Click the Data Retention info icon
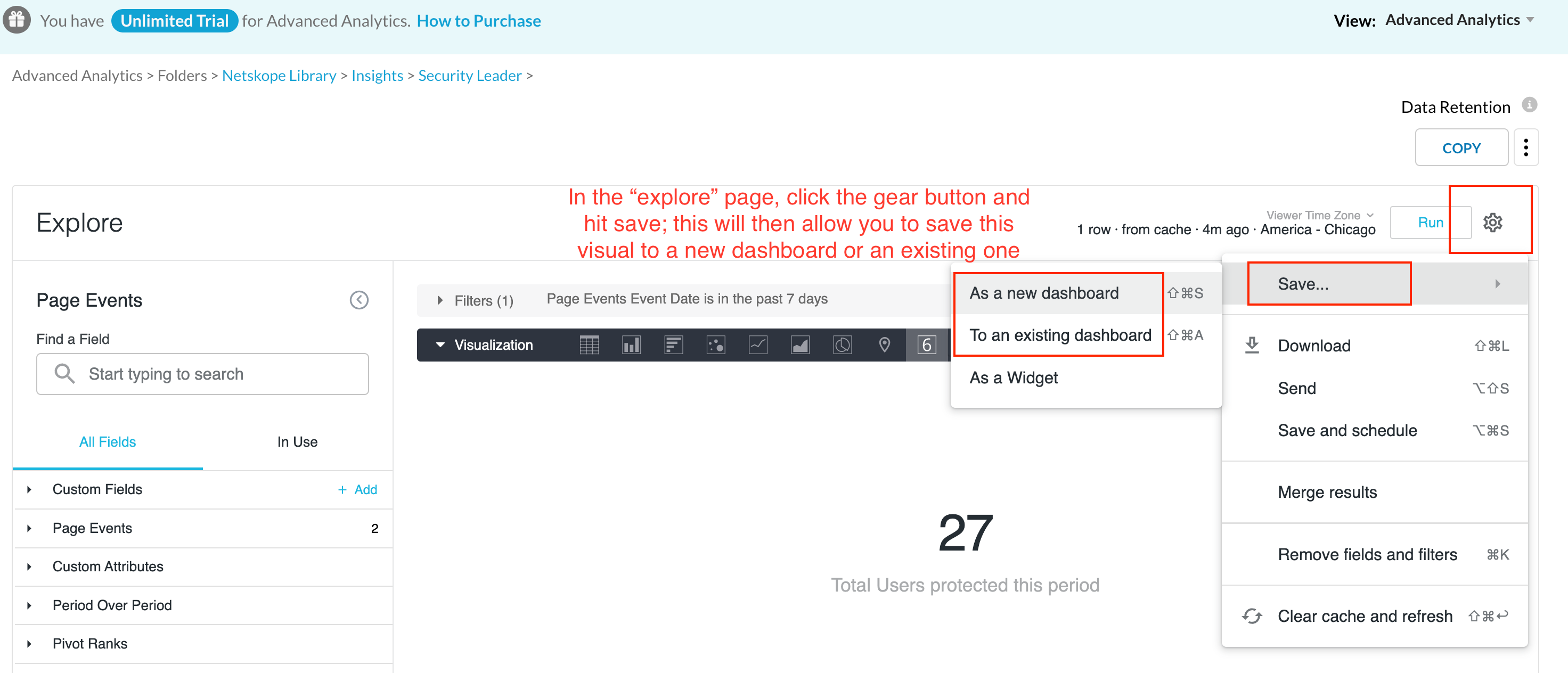 1529,105
